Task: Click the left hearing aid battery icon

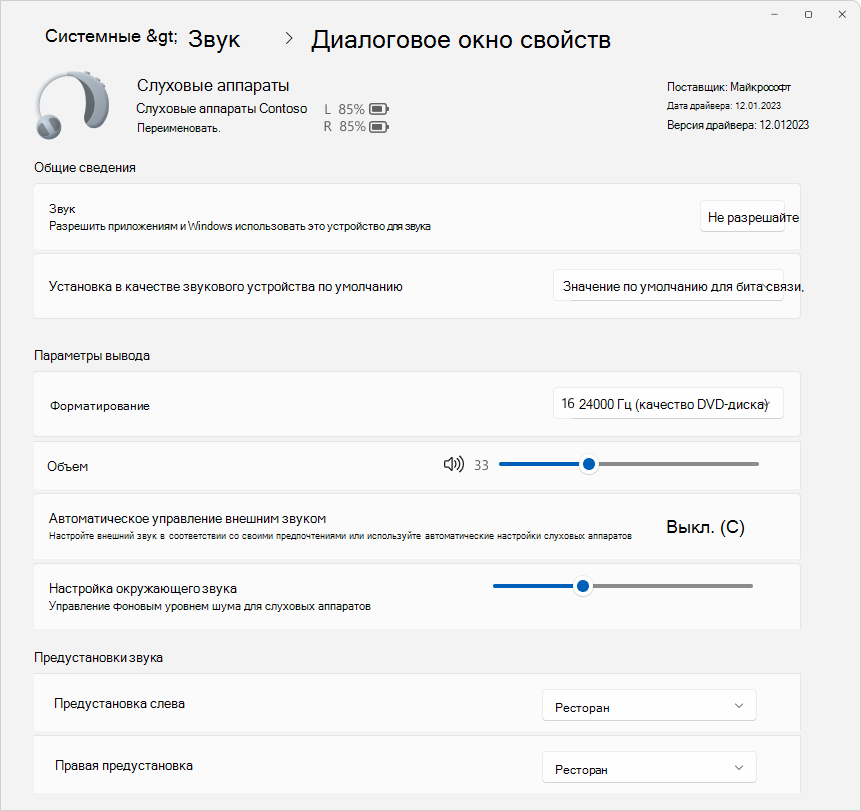Action: point(379,109)
